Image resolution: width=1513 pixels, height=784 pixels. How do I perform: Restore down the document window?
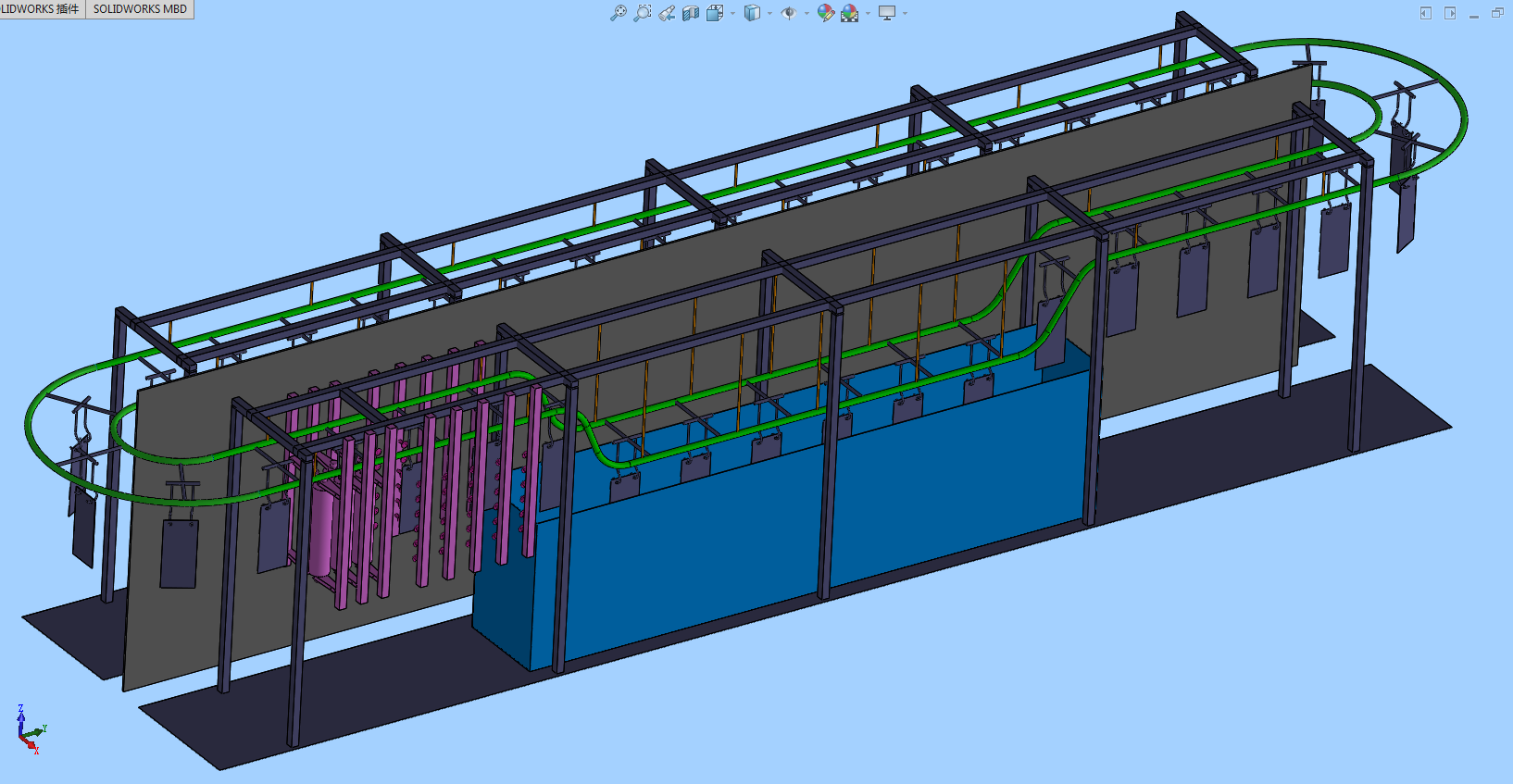coord(1497,13)
